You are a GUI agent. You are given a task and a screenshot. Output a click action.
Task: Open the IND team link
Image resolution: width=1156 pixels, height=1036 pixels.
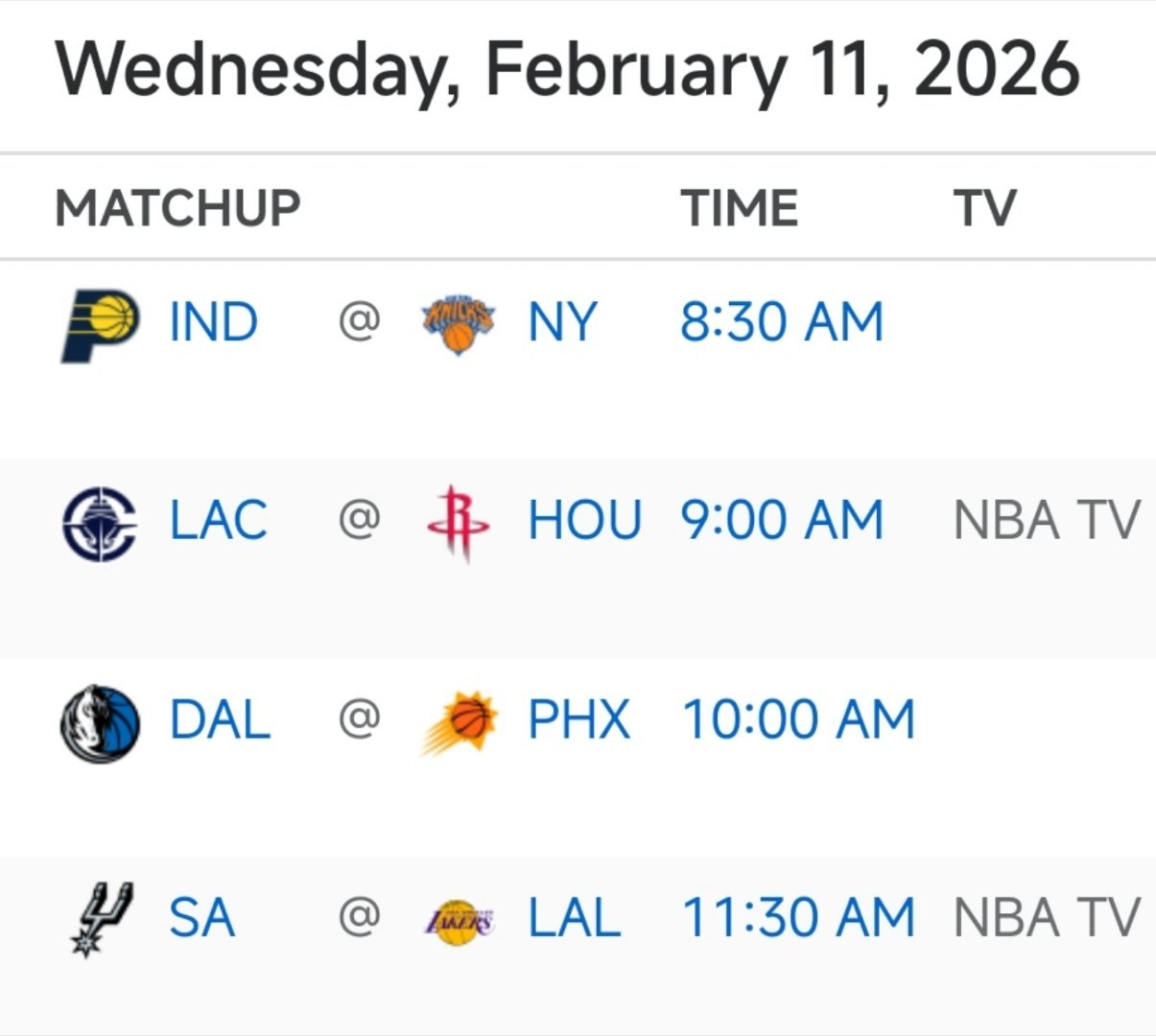click(214, 323)
